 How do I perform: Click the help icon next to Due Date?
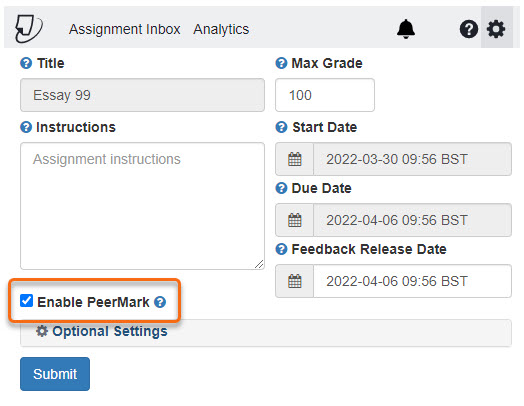[281, 188]
